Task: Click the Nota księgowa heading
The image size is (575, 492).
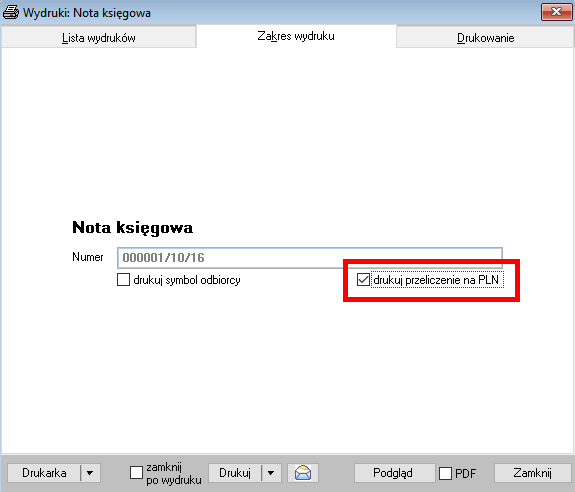Action: (132, 228)
